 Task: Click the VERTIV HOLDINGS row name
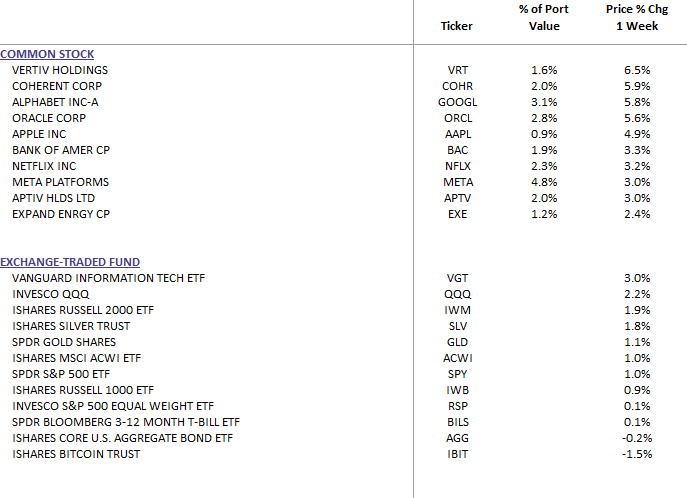[60, 70]
